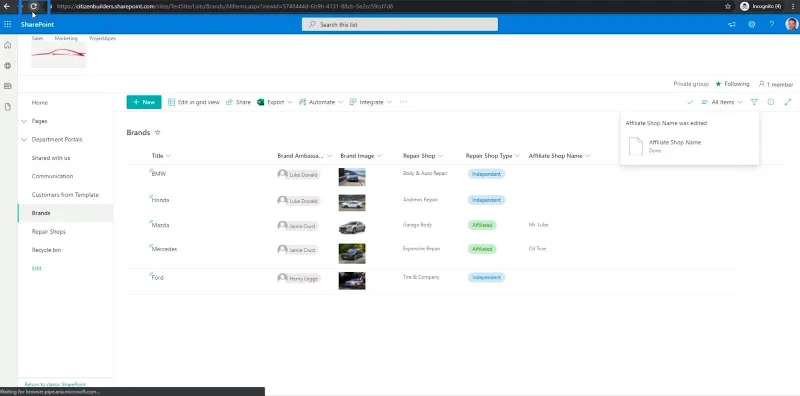Return to classic SharePoint
The image size is (800, 396).
pos(55,384)
